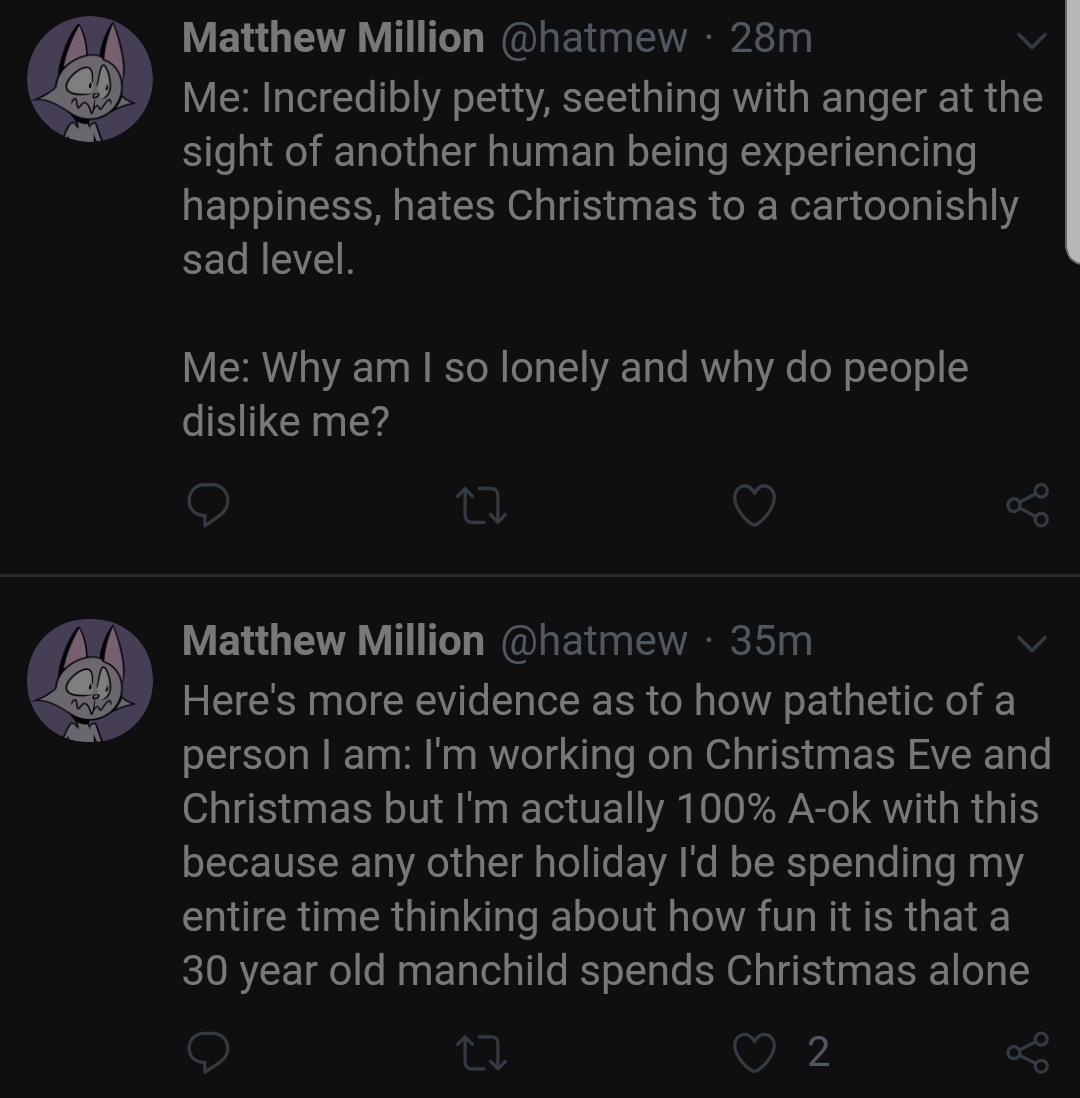Retweet the Christmas Eve working tweet
Viewport: 1080px width, 1098px height.
483,1052
